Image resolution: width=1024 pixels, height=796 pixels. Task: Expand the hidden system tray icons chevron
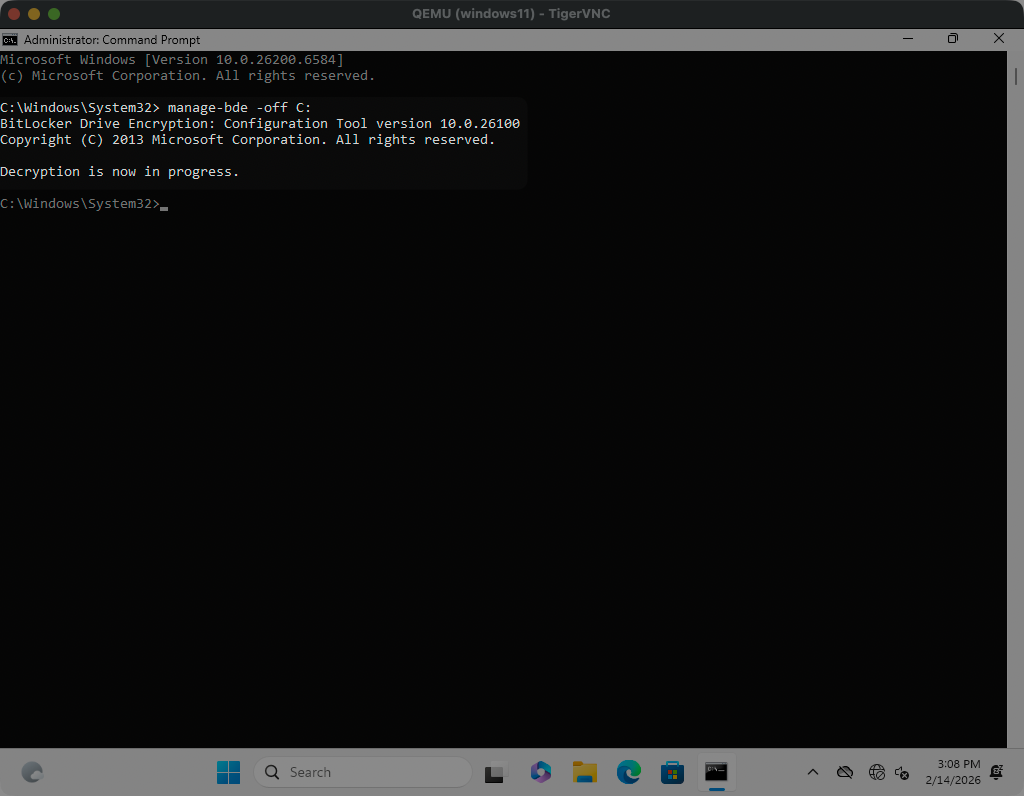pyautogui.click(x=813, y=772)
